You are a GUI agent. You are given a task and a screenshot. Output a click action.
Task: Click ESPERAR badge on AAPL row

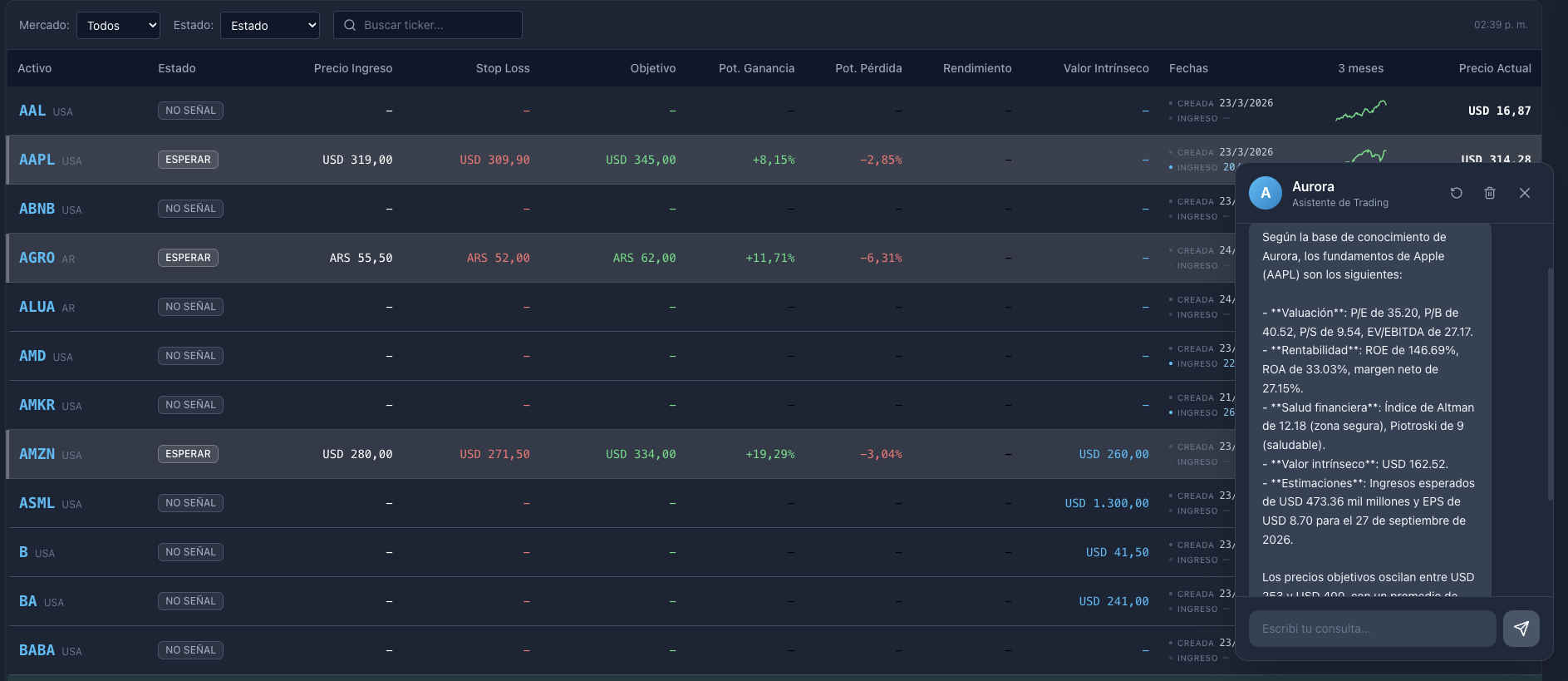pyautogui.click(x=188, y=160)
